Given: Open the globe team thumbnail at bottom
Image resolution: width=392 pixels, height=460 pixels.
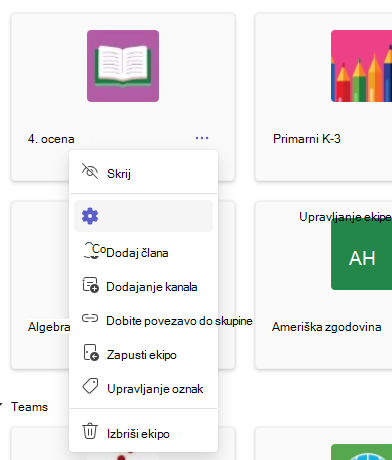Looking at the screenshot, I should 361,452.
